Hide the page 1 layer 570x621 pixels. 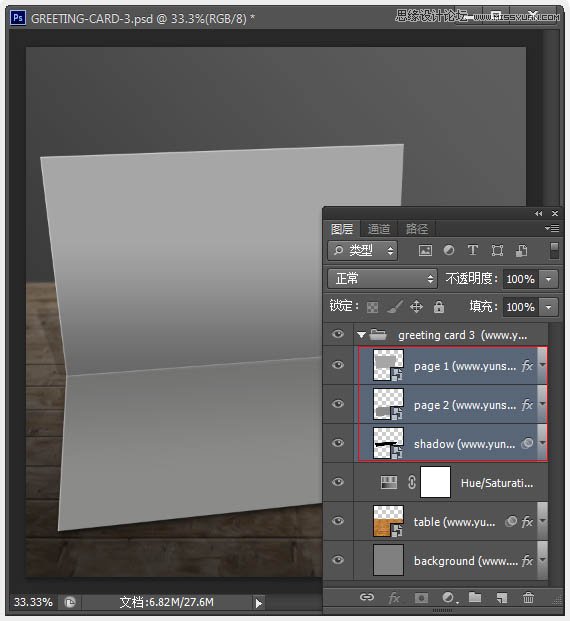pos(338,365)
